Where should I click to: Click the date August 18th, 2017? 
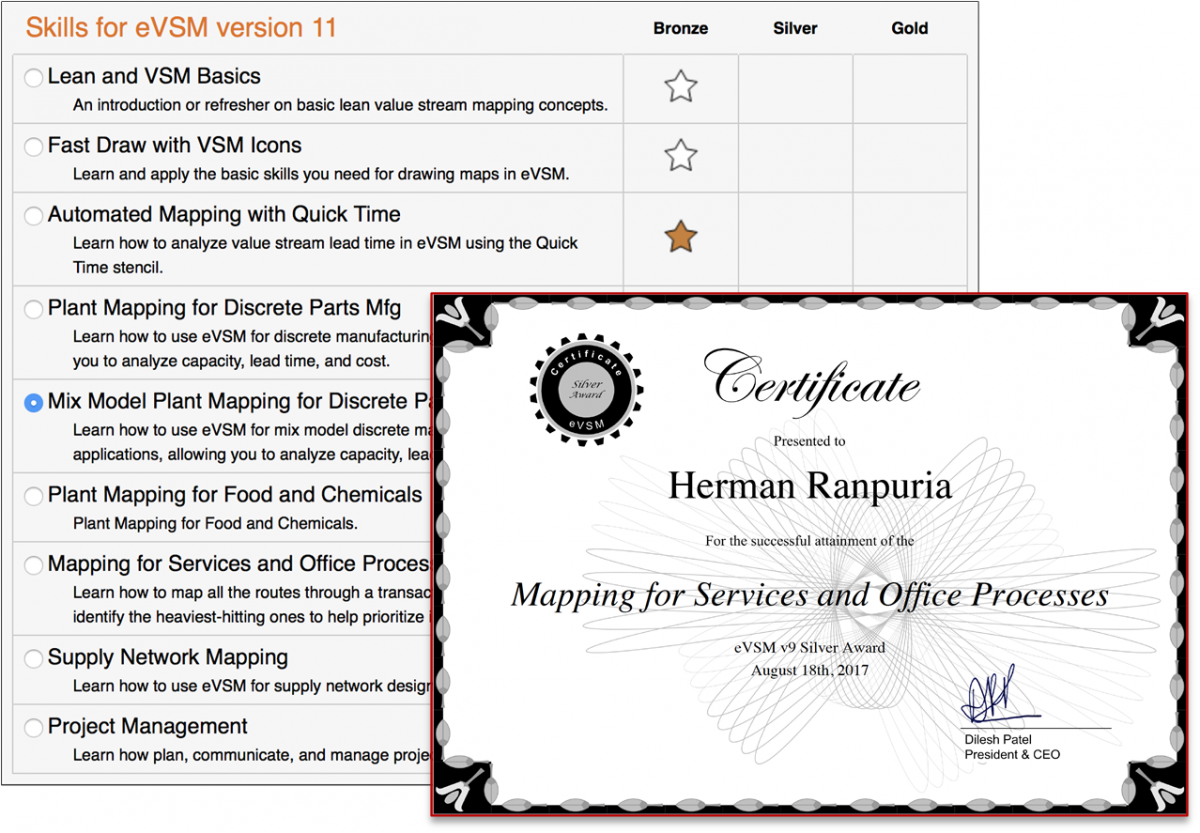810,670
